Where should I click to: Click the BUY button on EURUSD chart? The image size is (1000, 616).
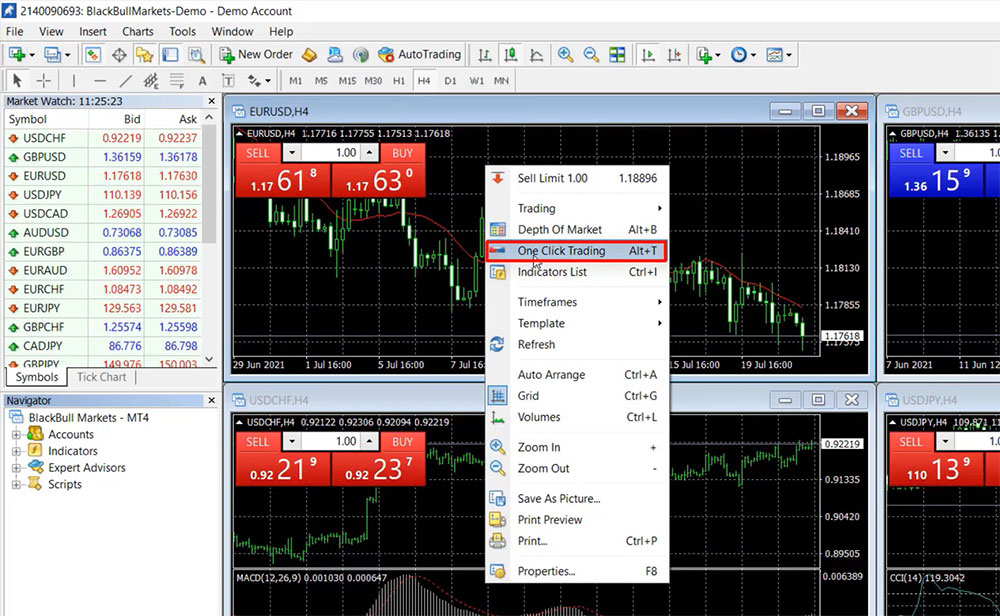(402, 153)
